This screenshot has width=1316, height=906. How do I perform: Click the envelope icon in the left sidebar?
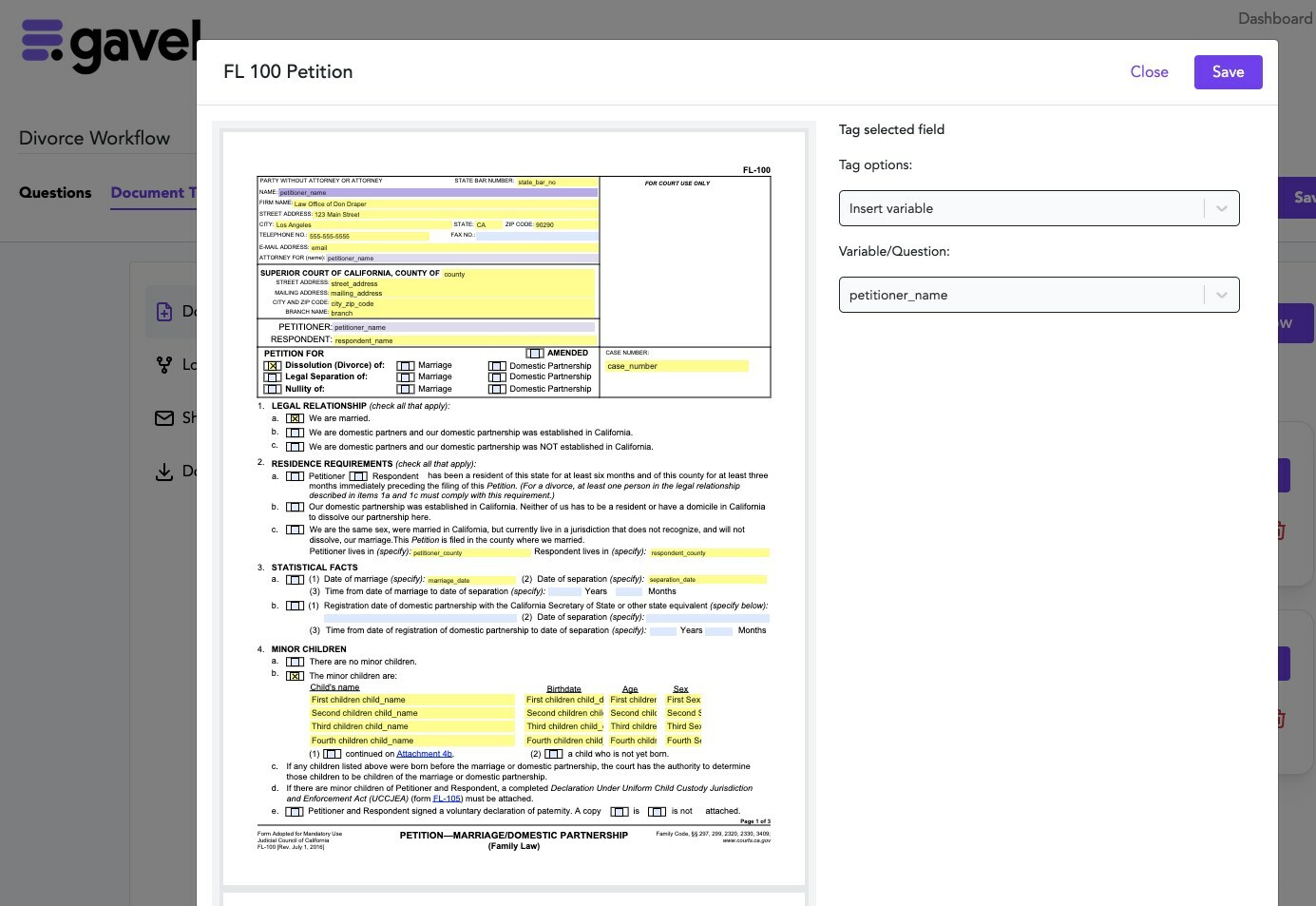164,418
